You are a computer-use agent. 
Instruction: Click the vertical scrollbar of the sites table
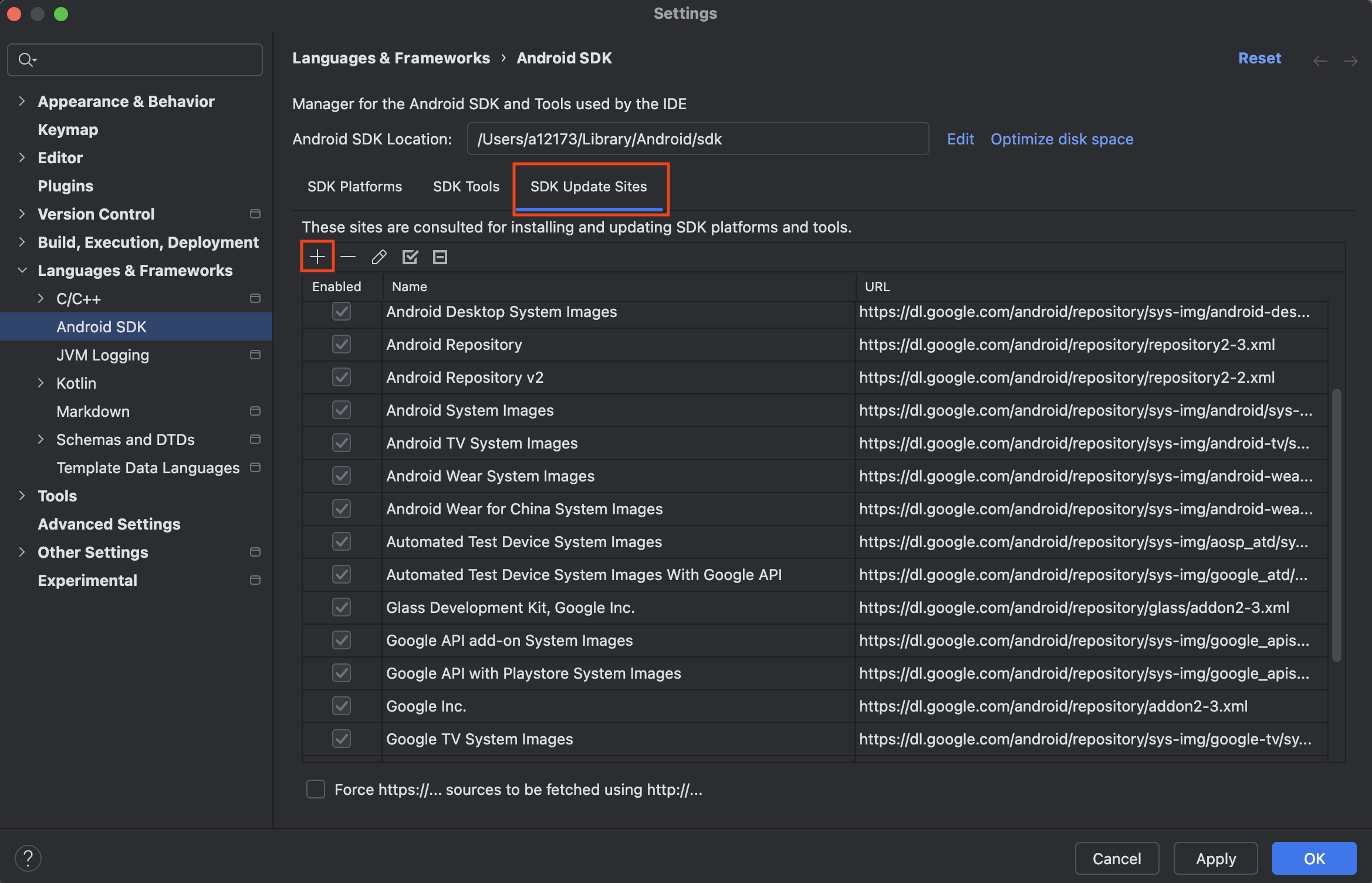(x=1336, y=524)
